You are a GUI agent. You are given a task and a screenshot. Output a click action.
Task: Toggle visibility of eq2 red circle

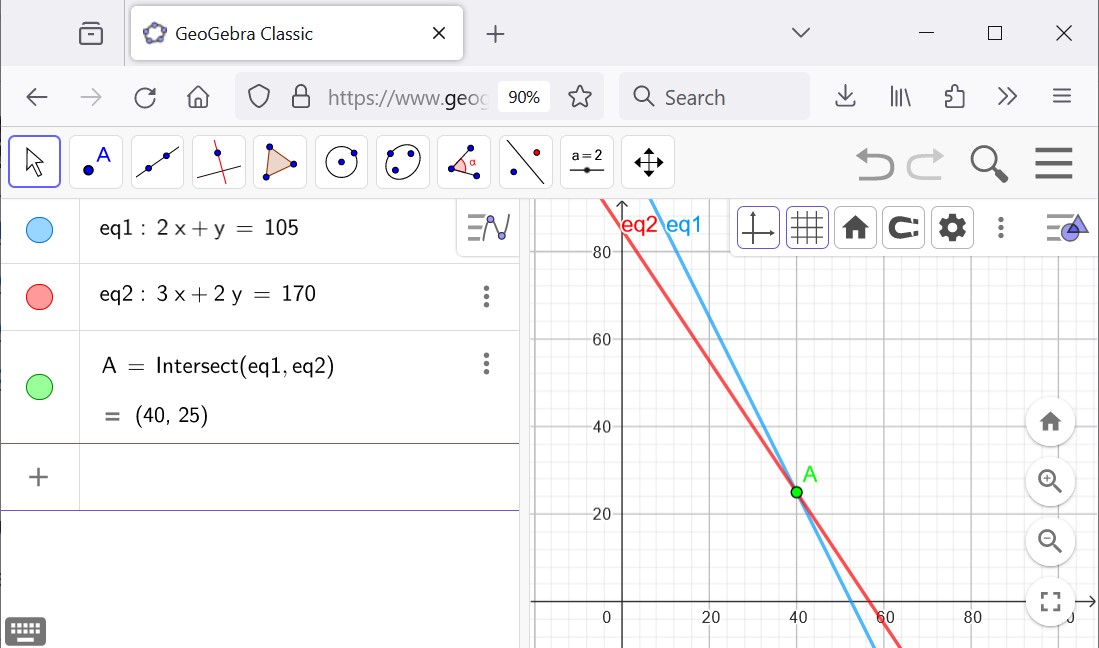pos(39,297)
